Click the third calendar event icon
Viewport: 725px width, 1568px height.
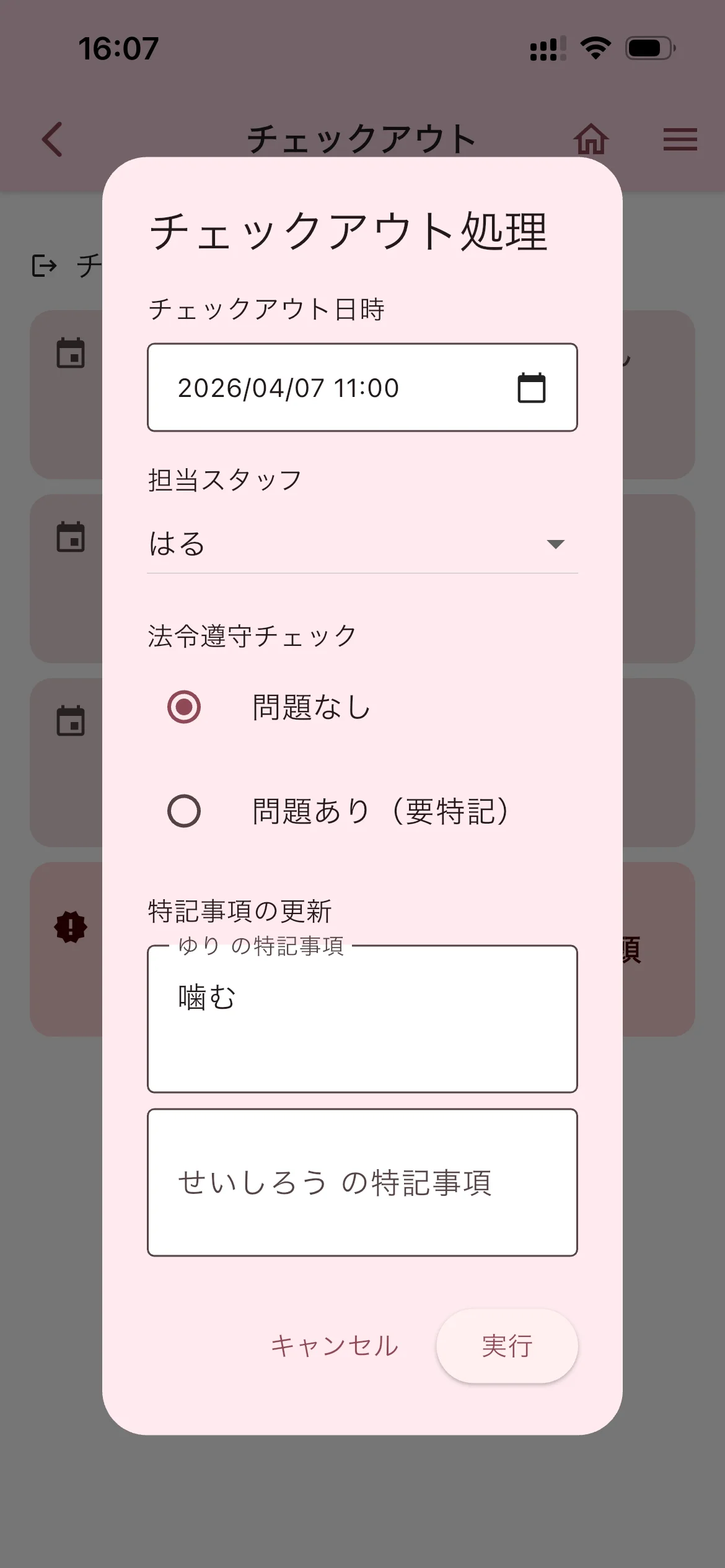(x=71, y=721)
